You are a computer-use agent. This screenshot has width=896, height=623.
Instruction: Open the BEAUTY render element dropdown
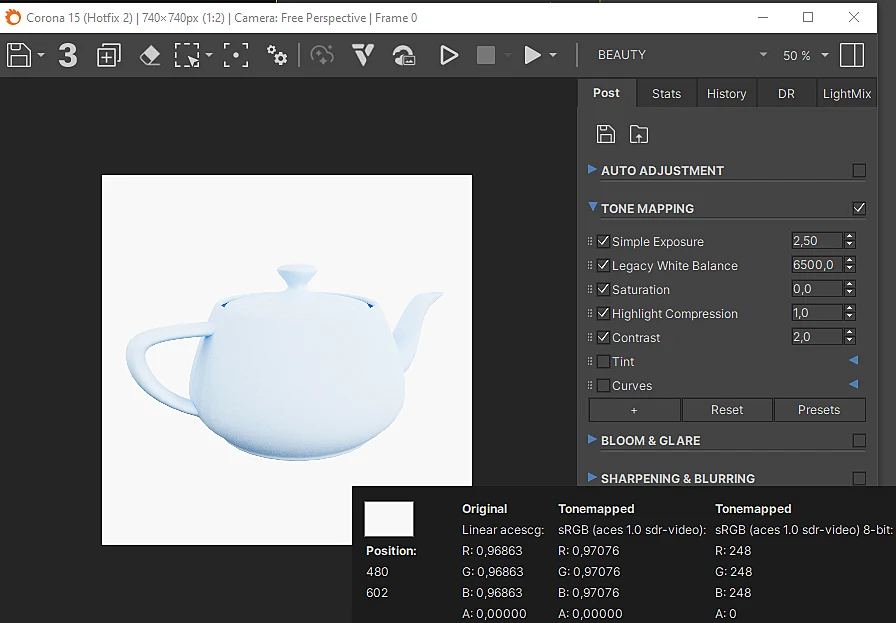coord(681,55)
